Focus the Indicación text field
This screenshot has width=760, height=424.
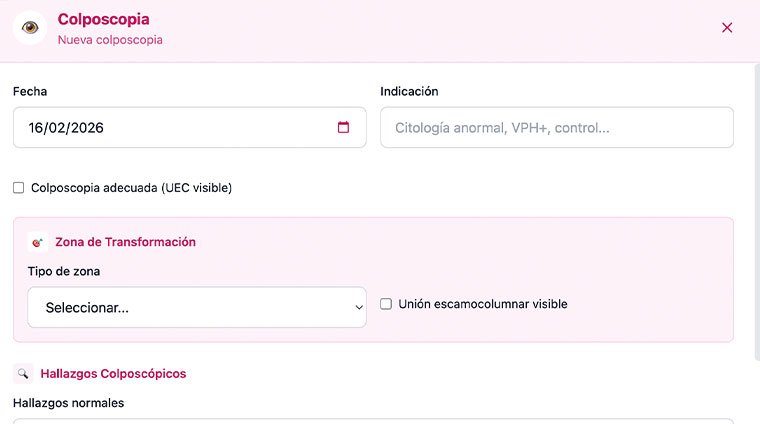(556, 128)
